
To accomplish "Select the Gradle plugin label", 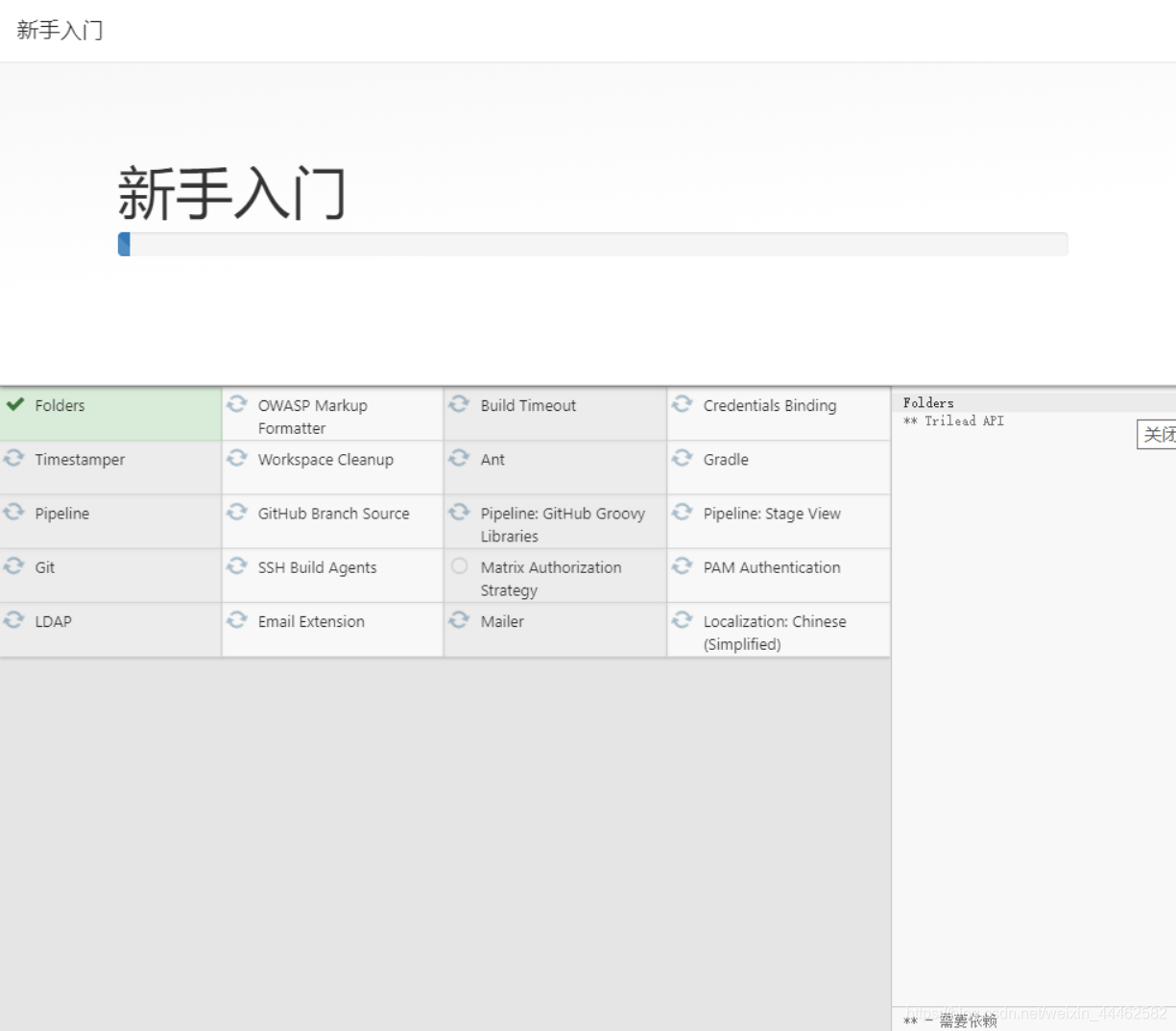I will coord(726,460).
